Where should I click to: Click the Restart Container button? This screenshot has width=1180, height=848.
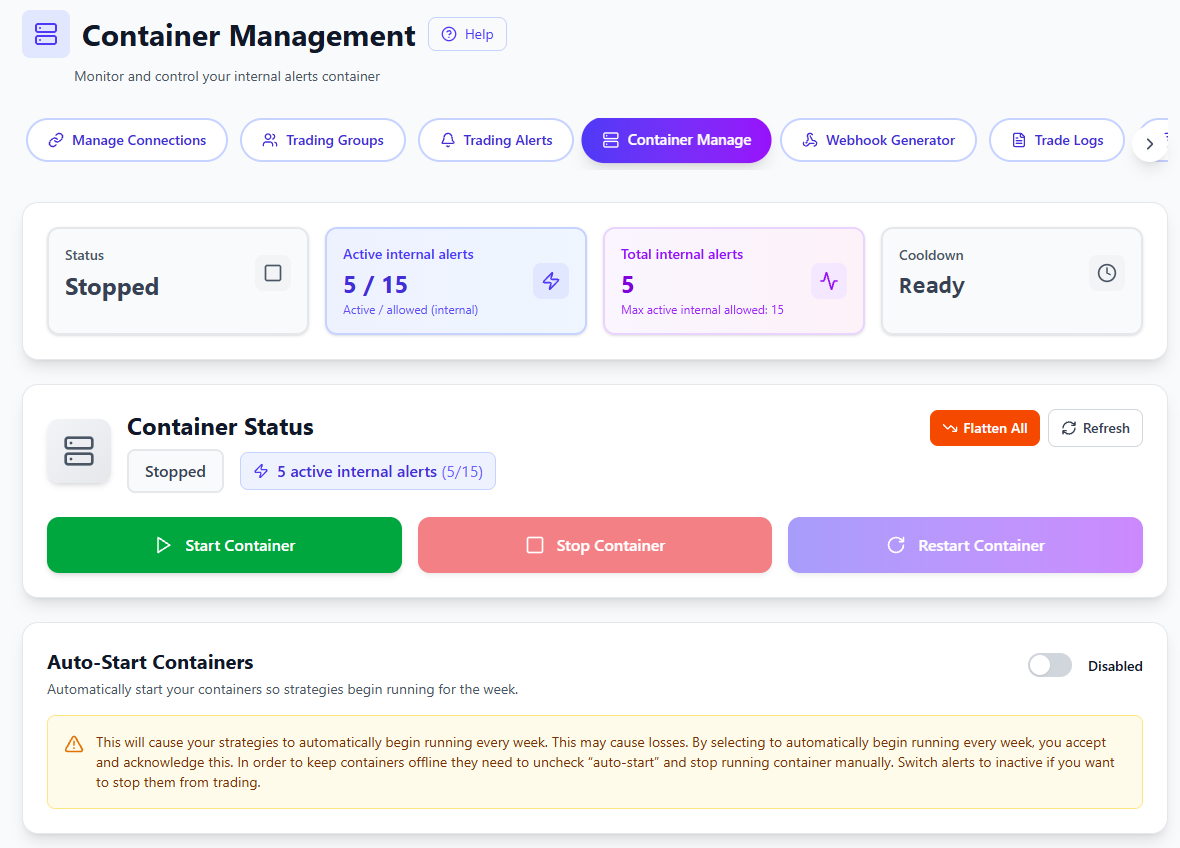(965, 545)
